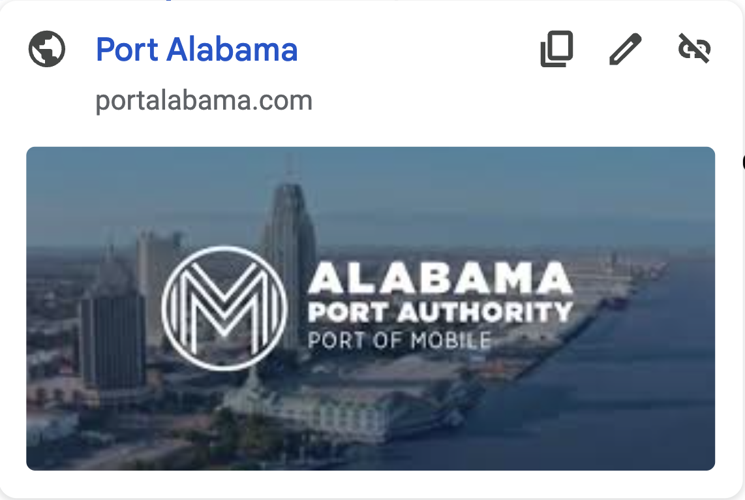Click the word Alabama in blue title
The image size is (745, 500).
232,49
